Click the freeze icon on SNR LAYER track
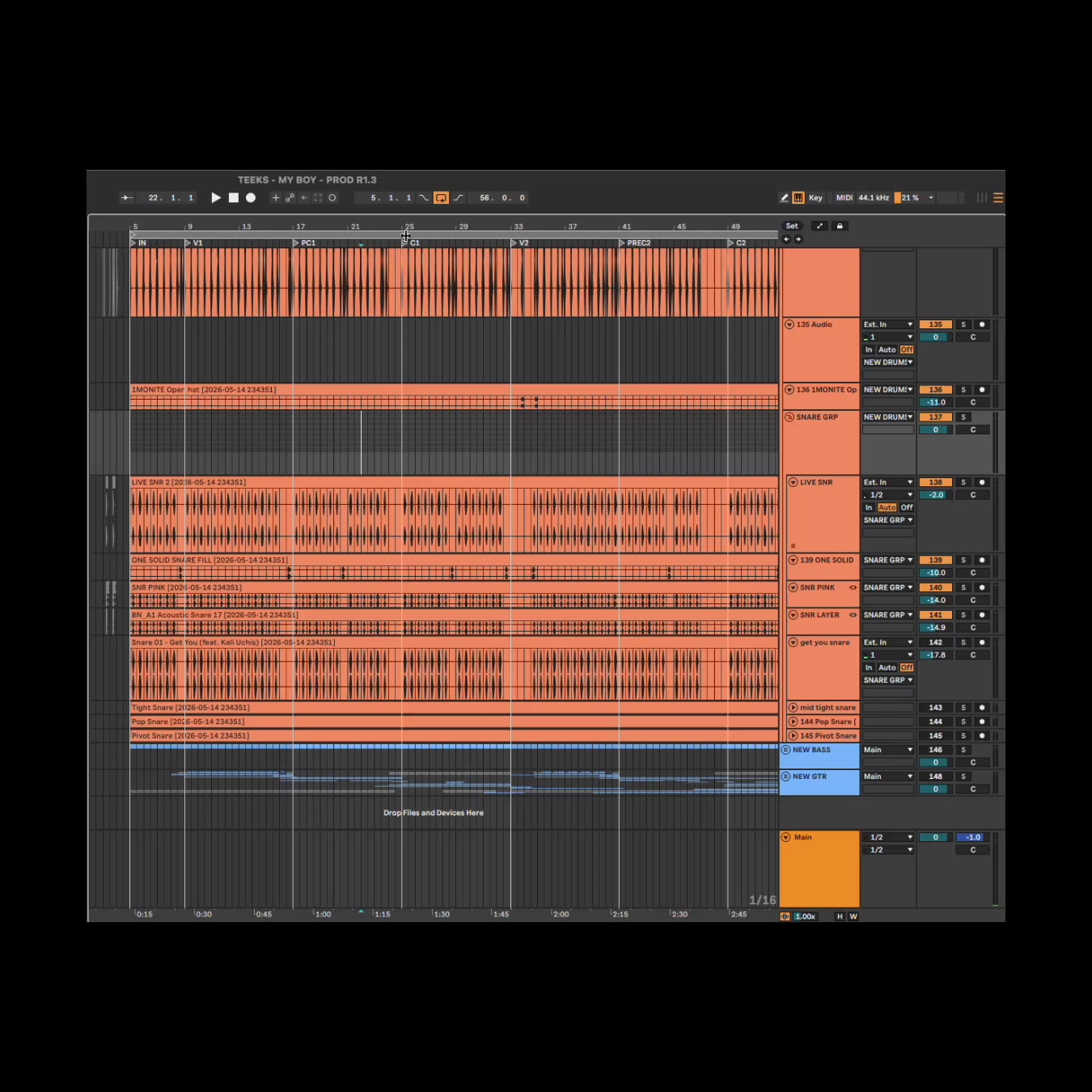 [x=853, y=615]
